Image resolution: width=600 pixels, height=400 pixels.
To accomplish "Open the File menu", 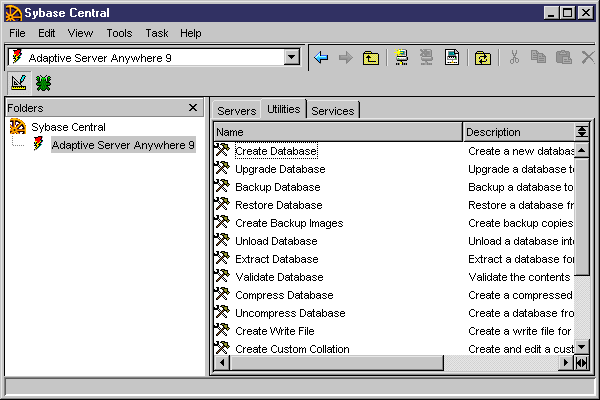I will point(17,33).
